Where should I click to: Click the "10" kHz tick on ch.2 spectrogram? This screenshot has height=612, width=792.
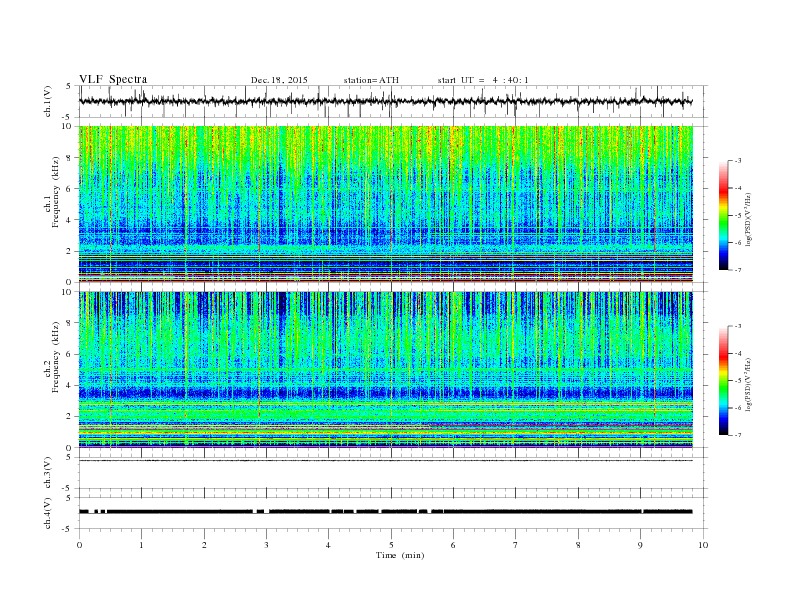click(67, 292)
